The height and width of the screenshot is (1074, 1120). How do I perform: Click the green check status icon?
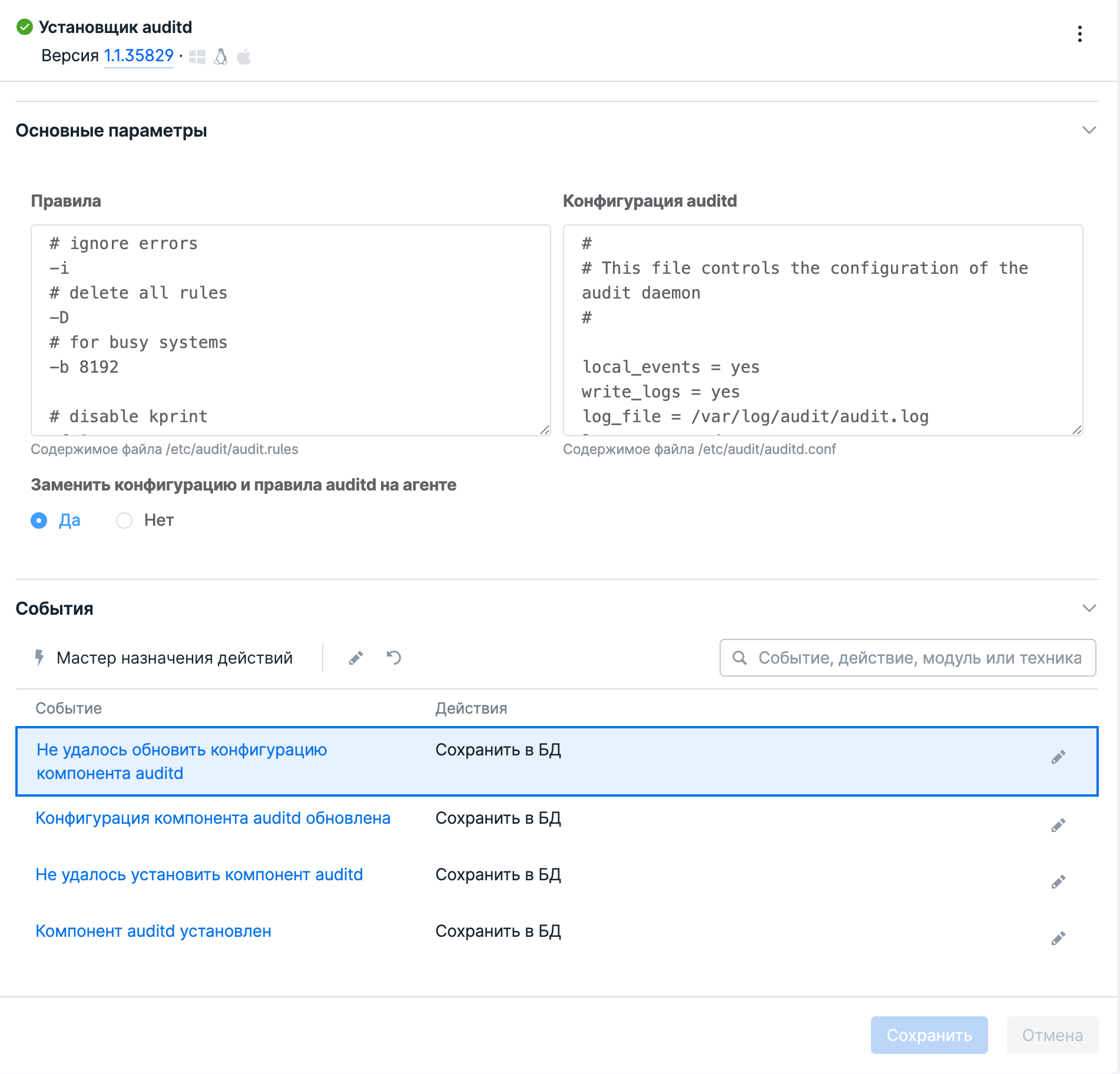tap(25, 27)
